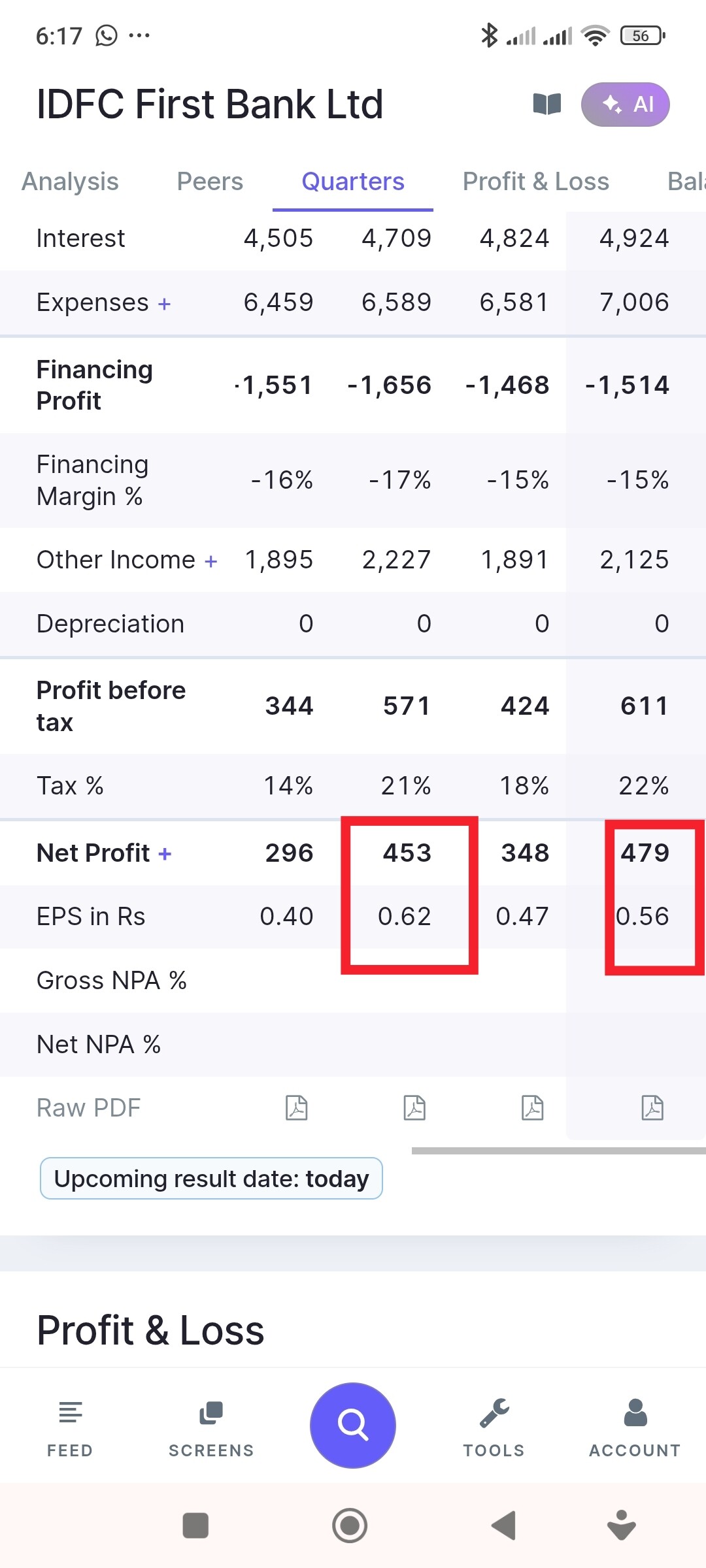
Task: Open third Raw PDF document icon
Action: [x=533, y=1108]
